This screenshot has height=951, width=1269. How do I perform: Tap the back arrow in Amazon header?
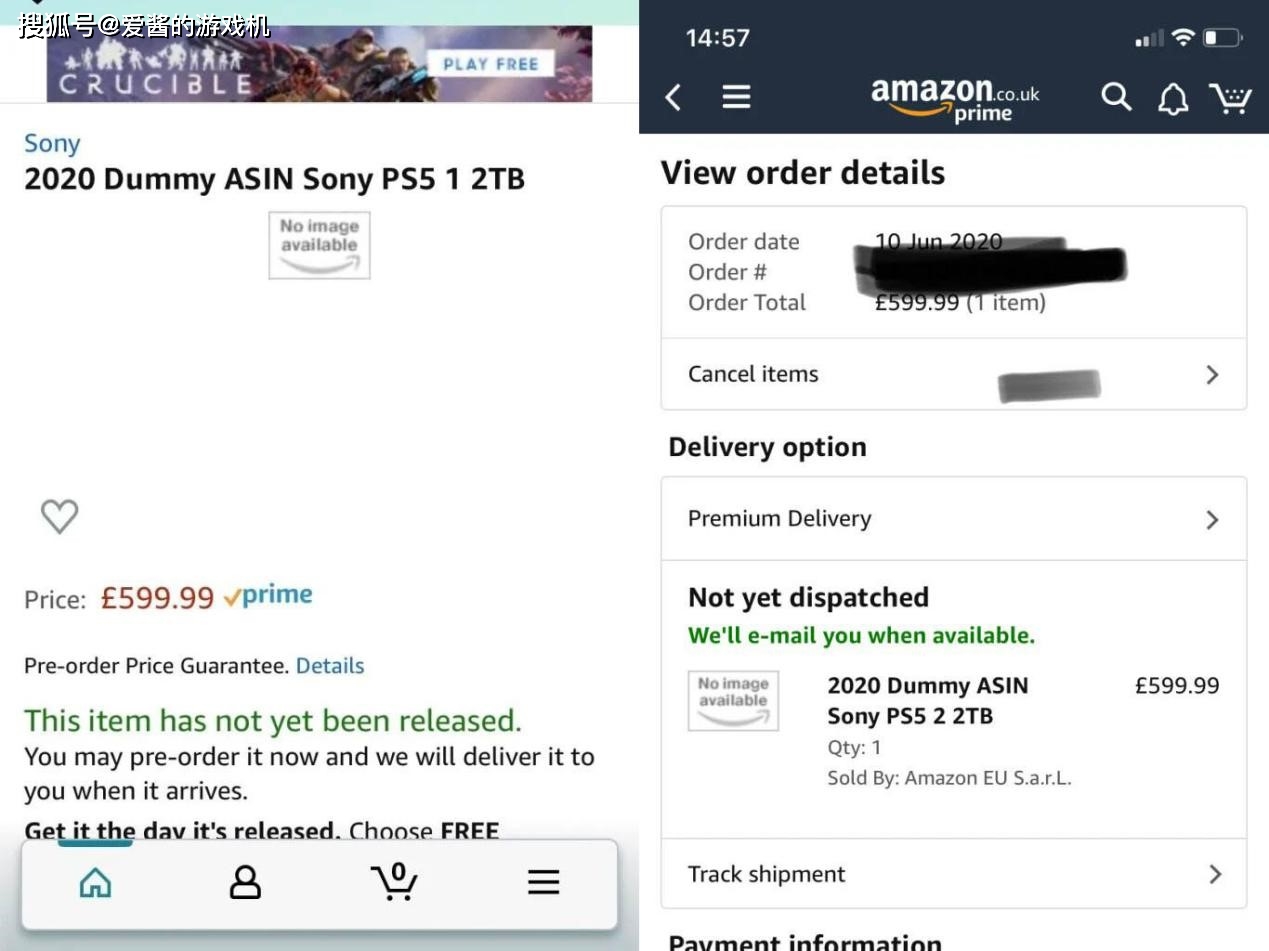(x=673, y=97)
